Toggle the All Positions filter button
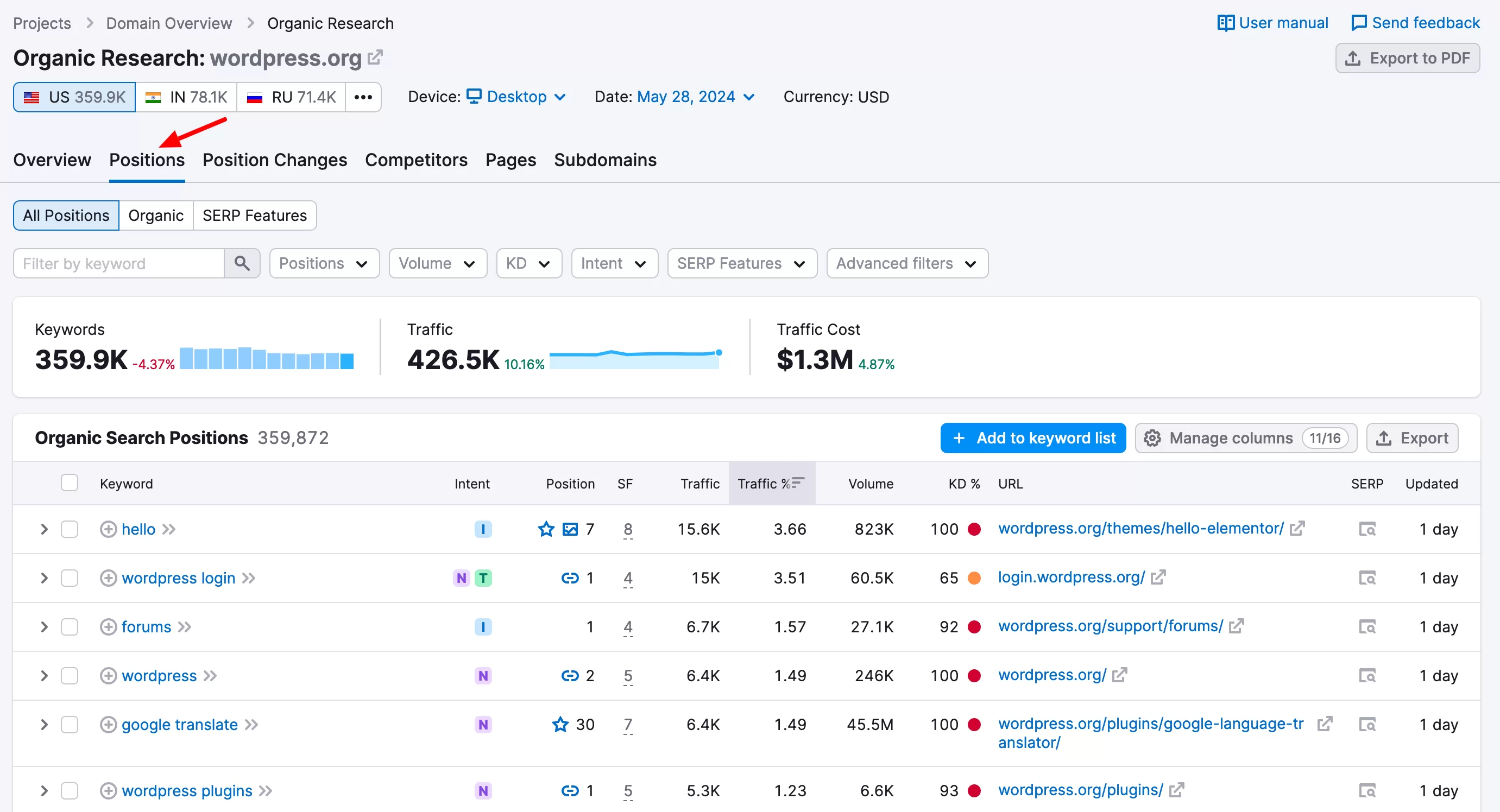The image size is (1500, 812). [x=66, y=215]
